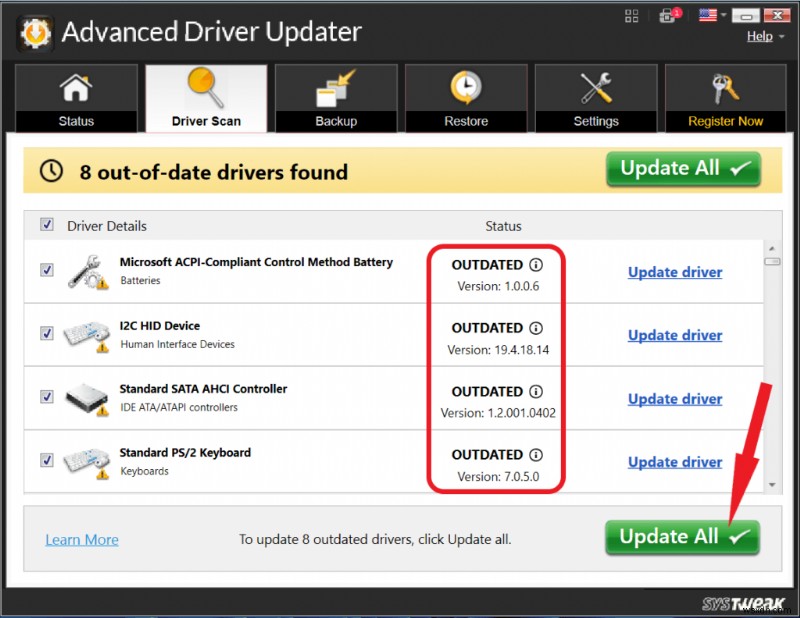Uncheck the I2C HID Device checkbox
Image resolution: width=800 pixels, height=618 pixels.
pyautogui.click(x=47, y=333)
